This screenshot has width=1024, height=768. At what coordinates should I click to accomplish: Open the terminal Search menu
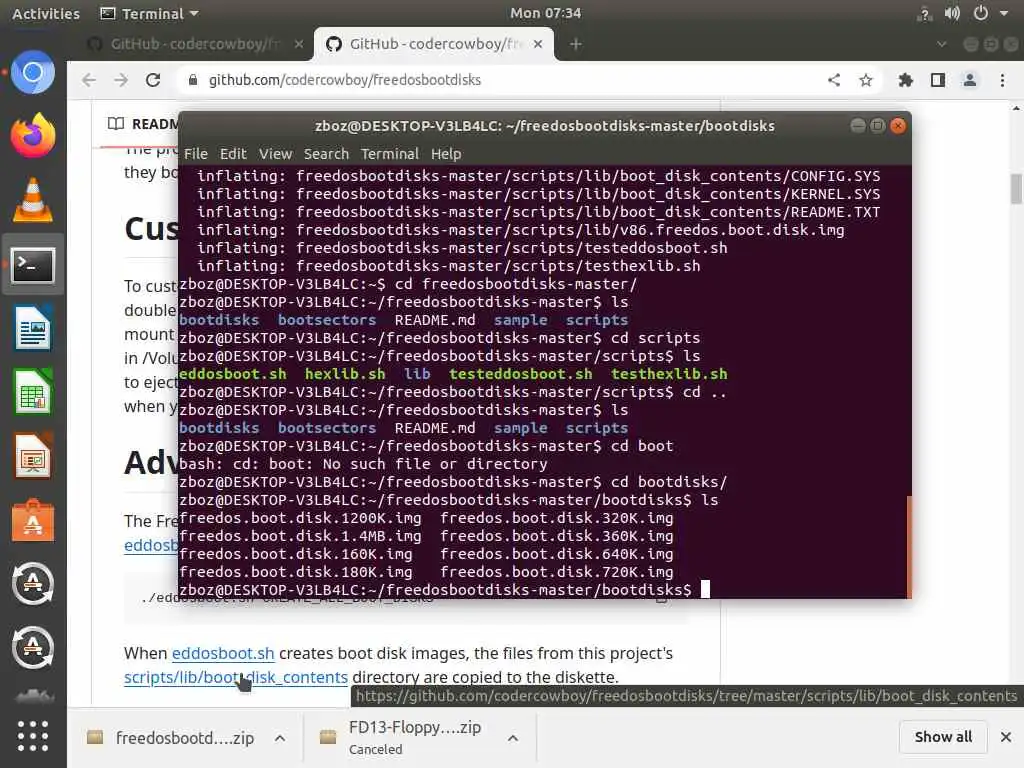tap(326, 153)
